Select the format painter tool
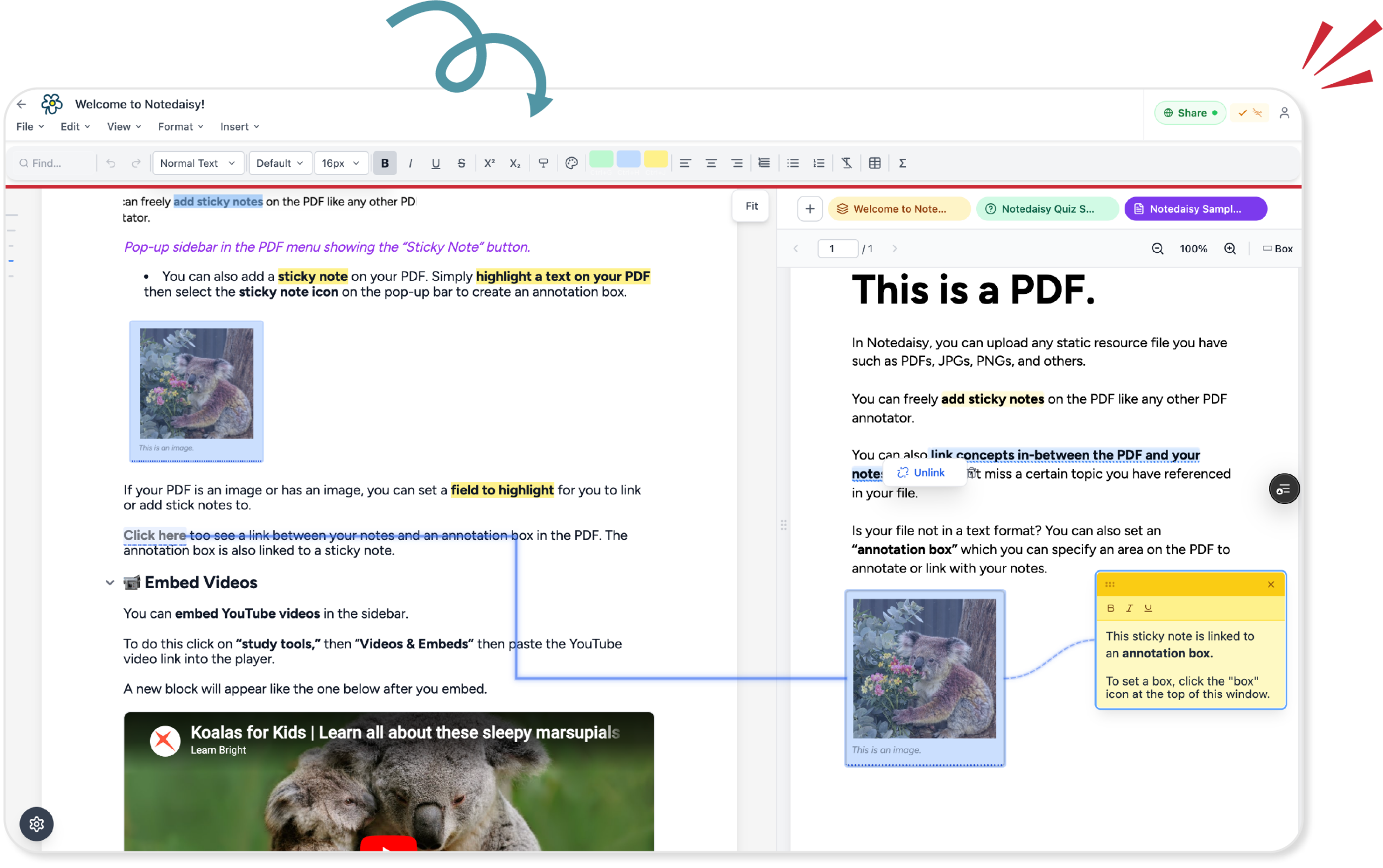Viewport: 1383px width, 868px height. 543,163
